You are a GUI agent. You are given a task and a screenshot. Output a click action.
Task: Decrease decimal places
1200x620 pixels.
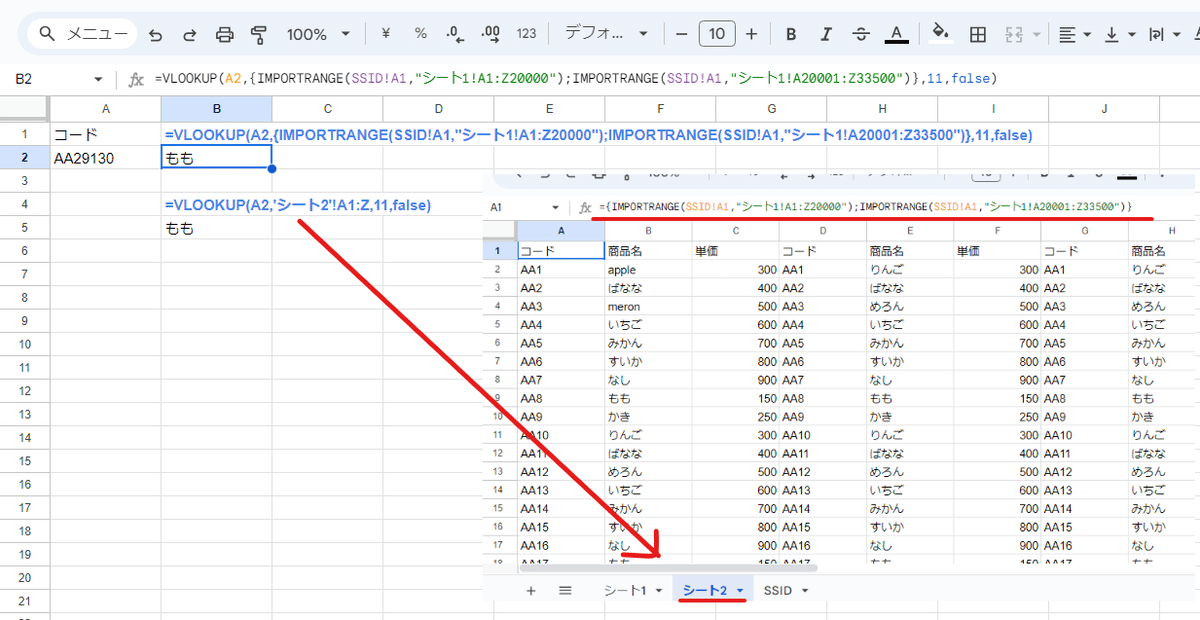tap(456, 34)
